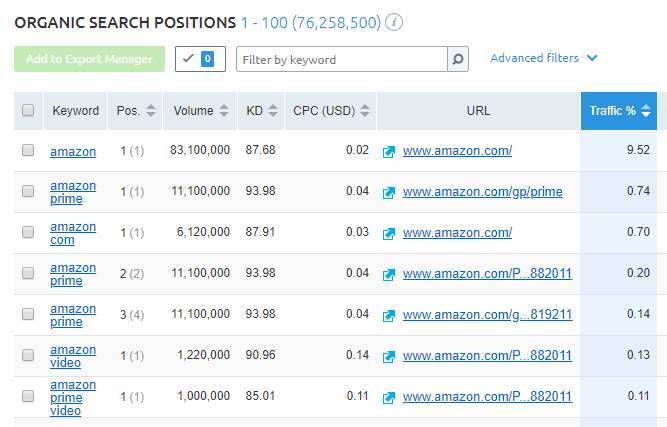
Task: Open external link icon for position 2 (2) row
Action: pos(389,275)
